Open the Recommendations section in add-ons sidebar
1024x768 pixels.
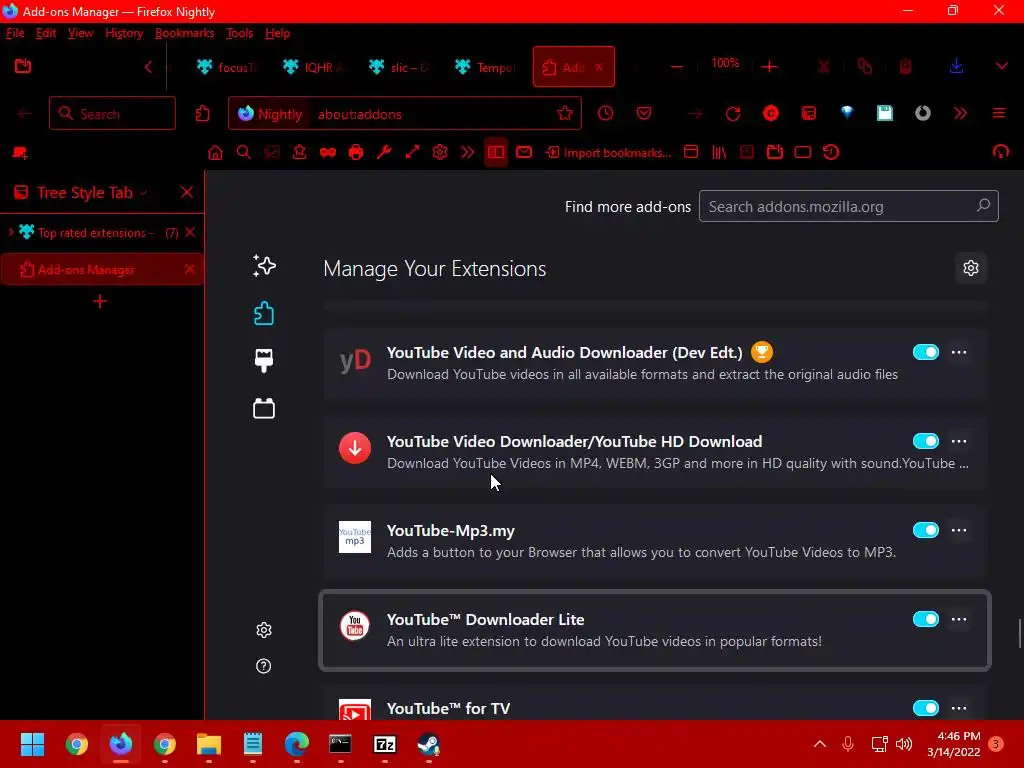pyautogui.click(x=264, y=265)
